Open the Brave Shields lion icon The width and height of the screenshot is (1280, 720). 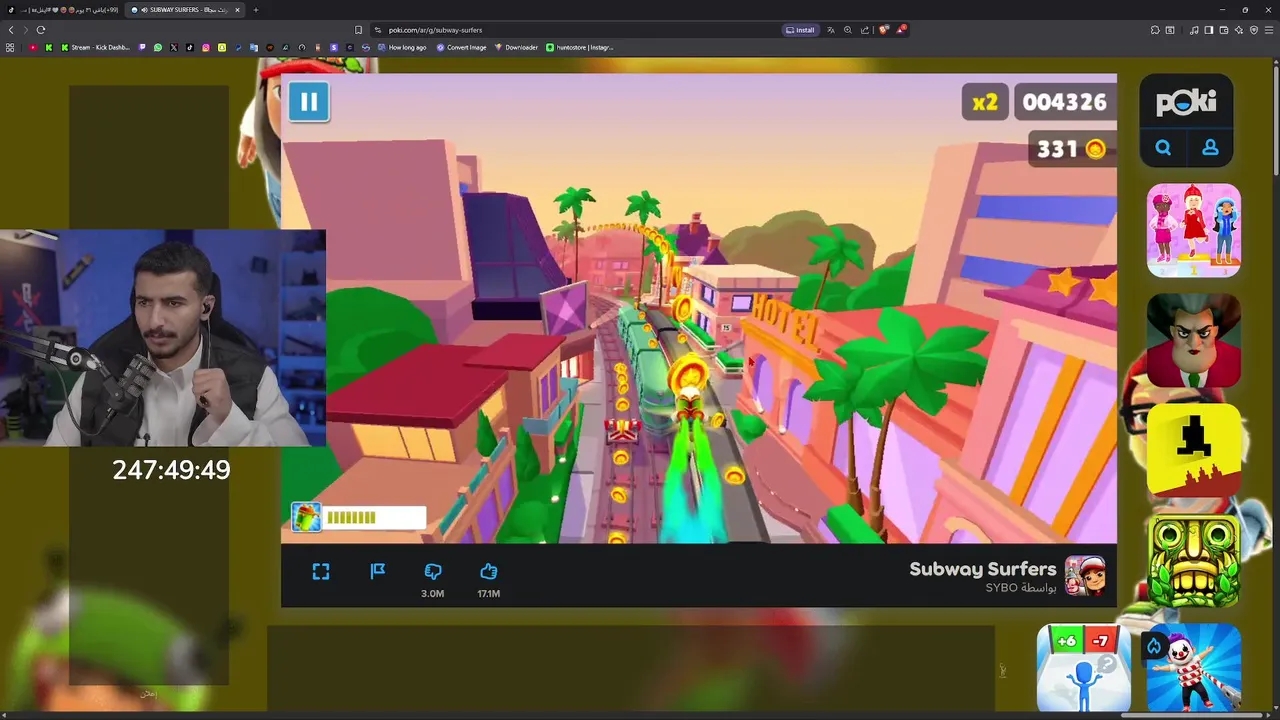pyautogui.click(x=884, y=30)
